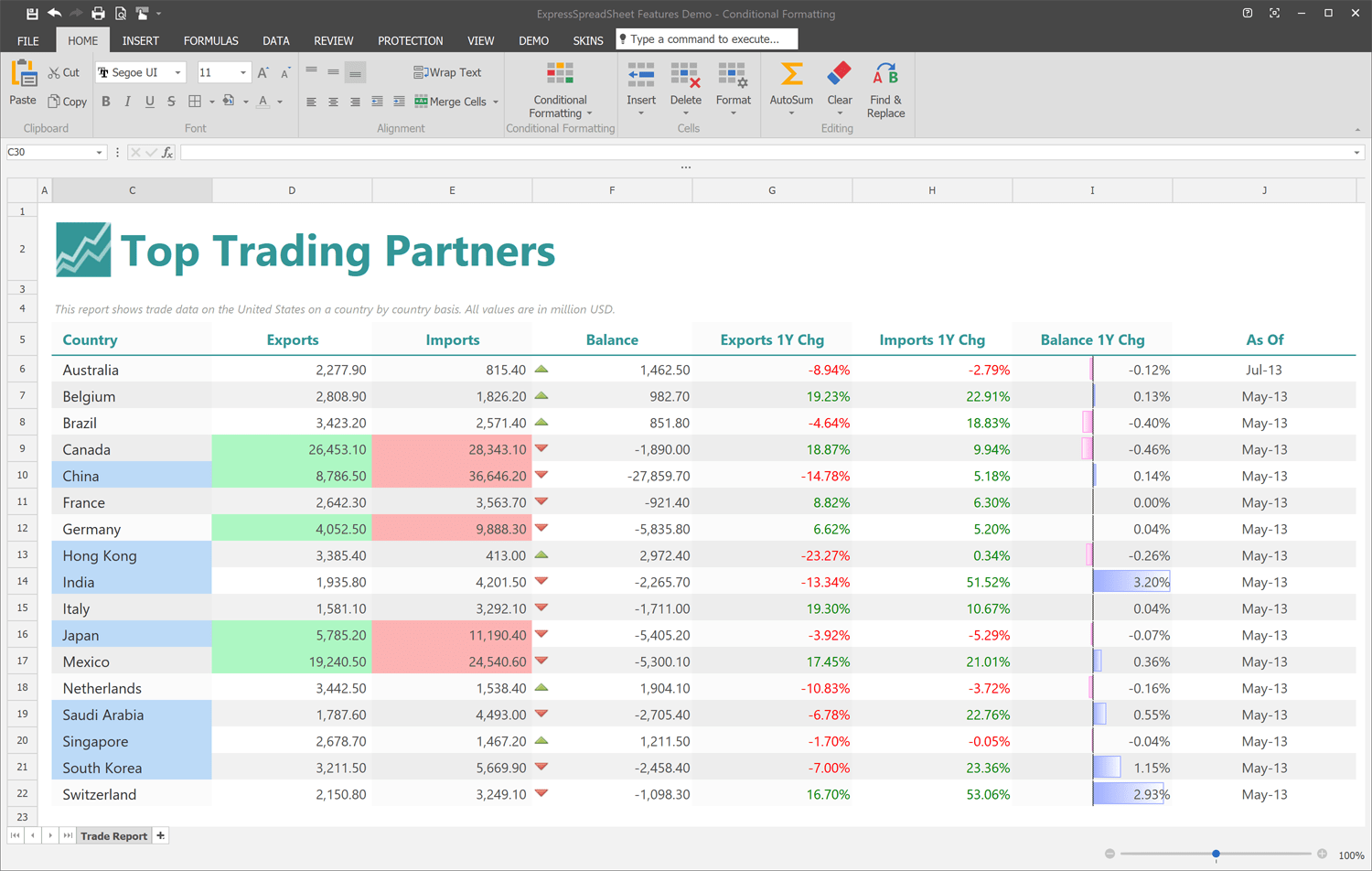1372x871 pixels.
Task: Click the print icon in quick access toolbar
Action: coord(98,14)
